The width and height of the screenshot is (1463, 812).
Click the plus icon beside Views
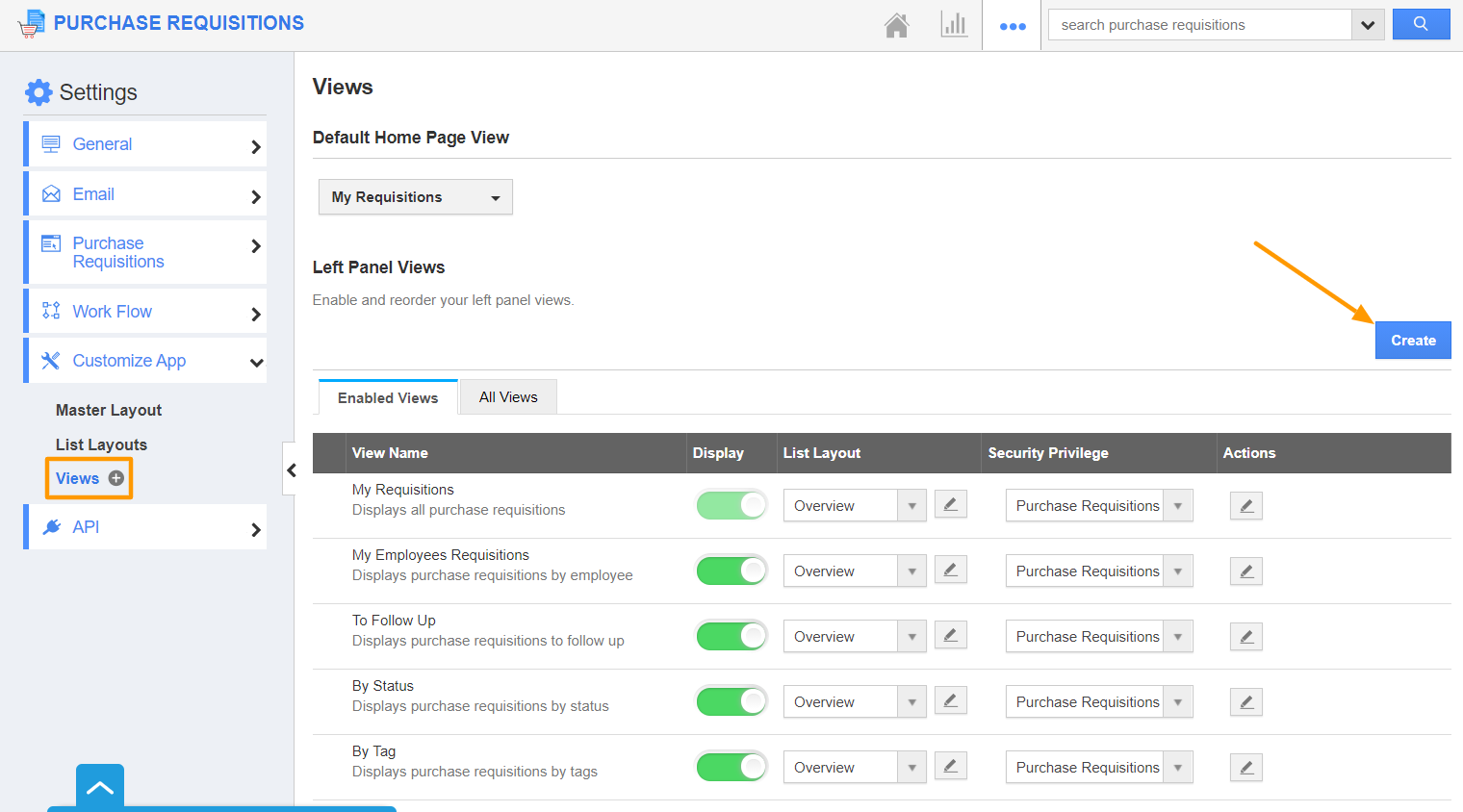[x=116, y=478]
